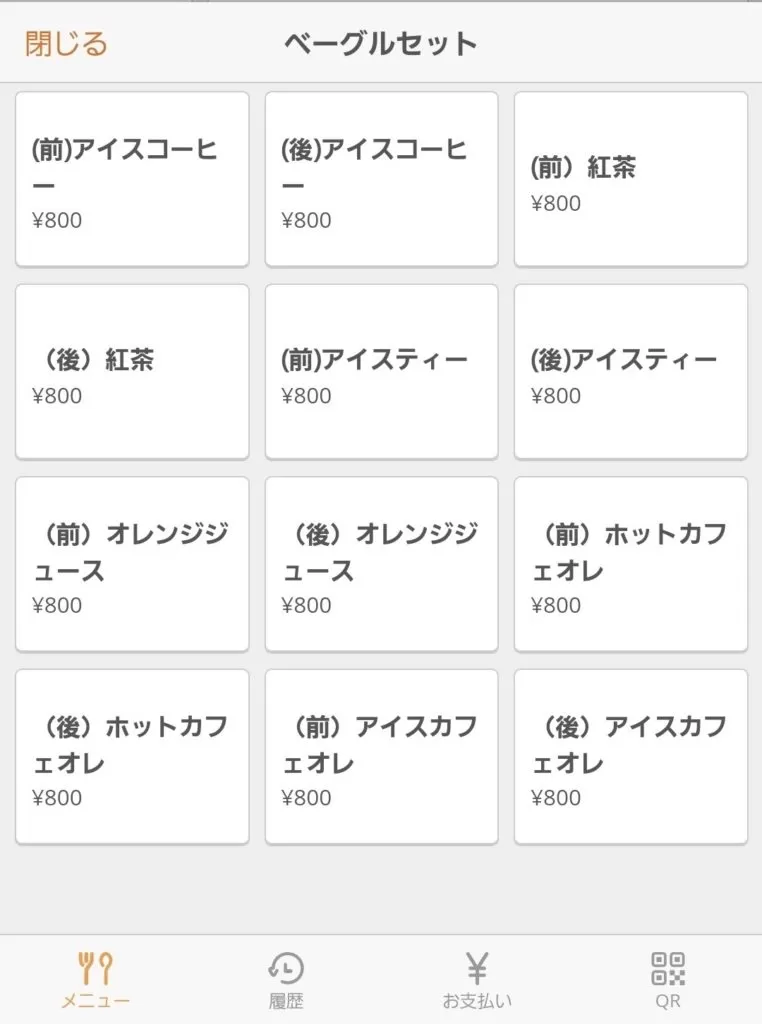Switch to the 履歴 tab label
The width and height of the screenshot is (762, 1024).
[x=286, y=1001]
